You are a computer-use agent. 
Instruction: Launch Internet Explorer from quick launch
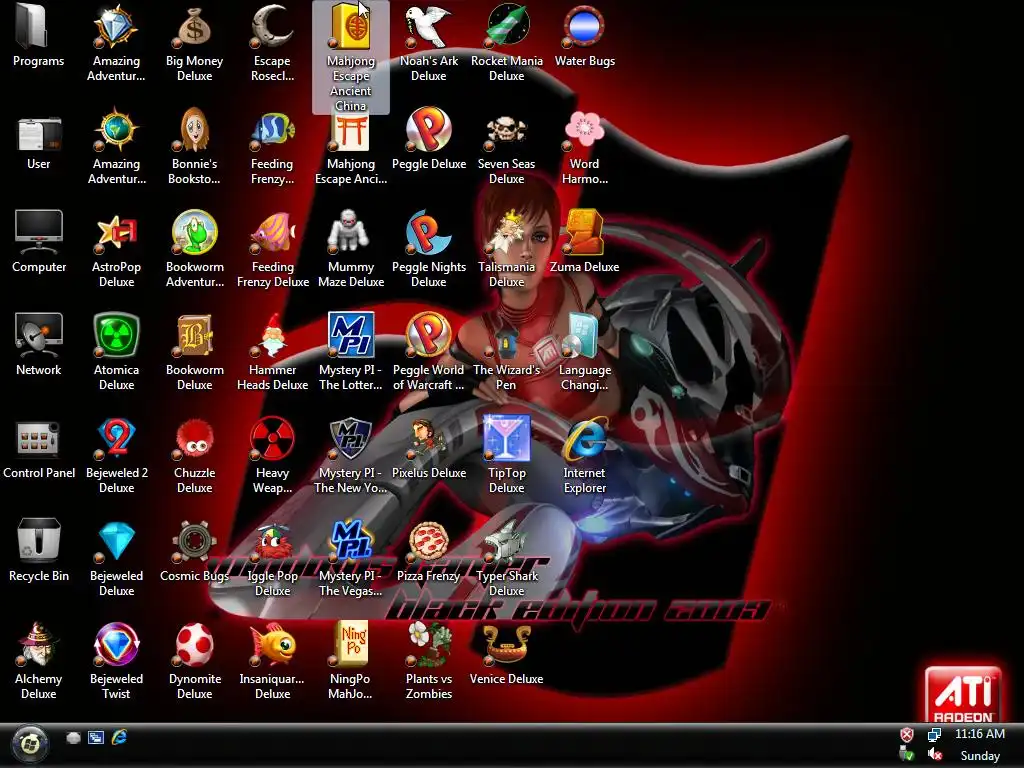119,737
